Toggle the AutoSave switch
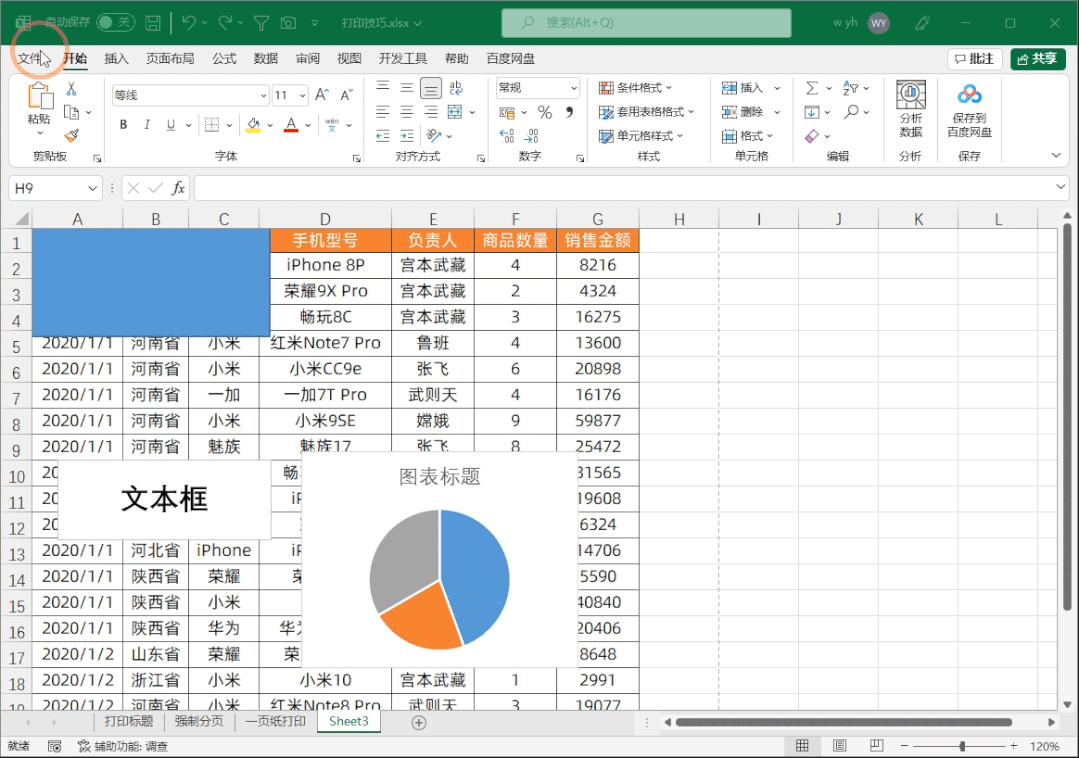This screenshot has width=1079, height=758. (x=115, y=23)
